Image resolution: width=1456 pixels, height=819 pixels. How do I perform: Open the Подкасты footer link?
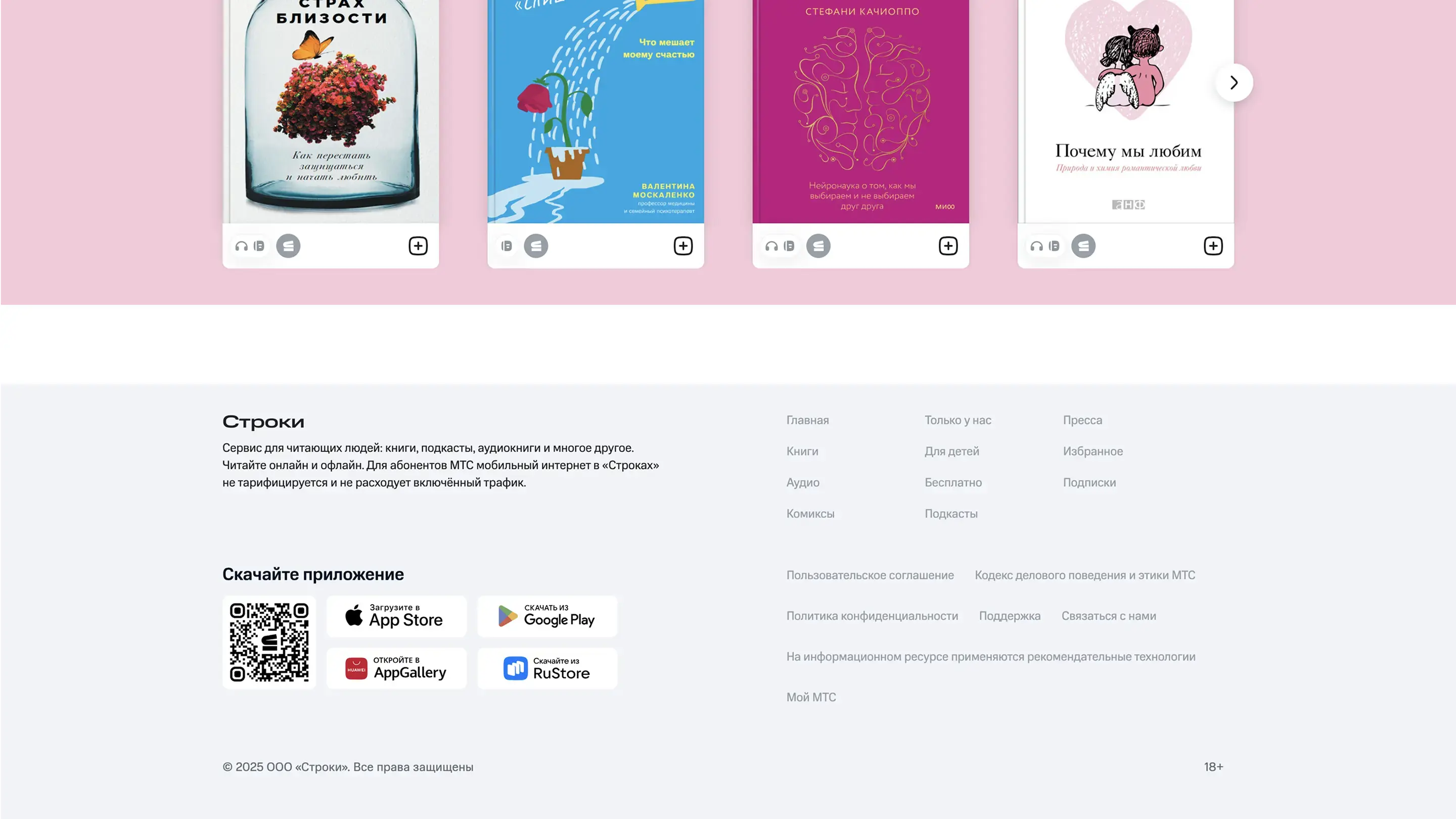(951, 514)
